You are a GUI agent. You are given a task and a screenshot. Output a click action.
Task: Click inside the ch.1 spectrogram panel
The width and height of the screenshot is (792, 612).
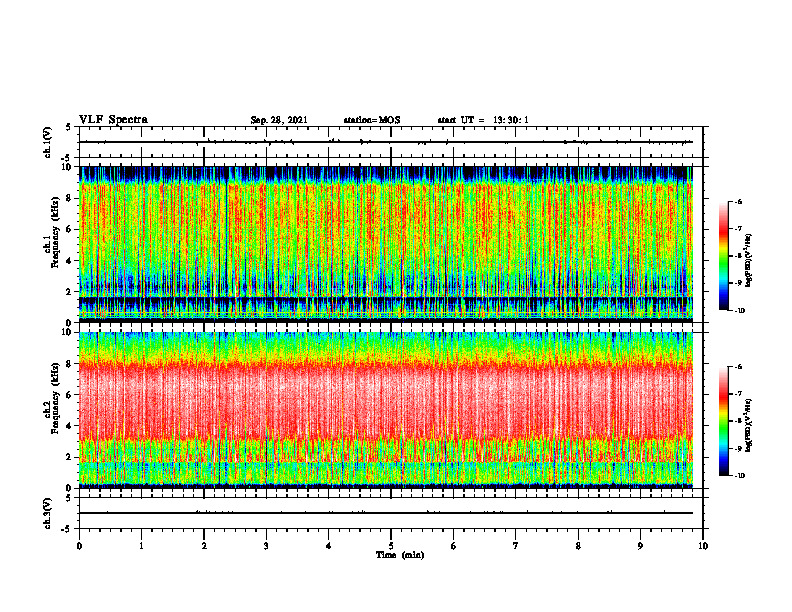386,244
